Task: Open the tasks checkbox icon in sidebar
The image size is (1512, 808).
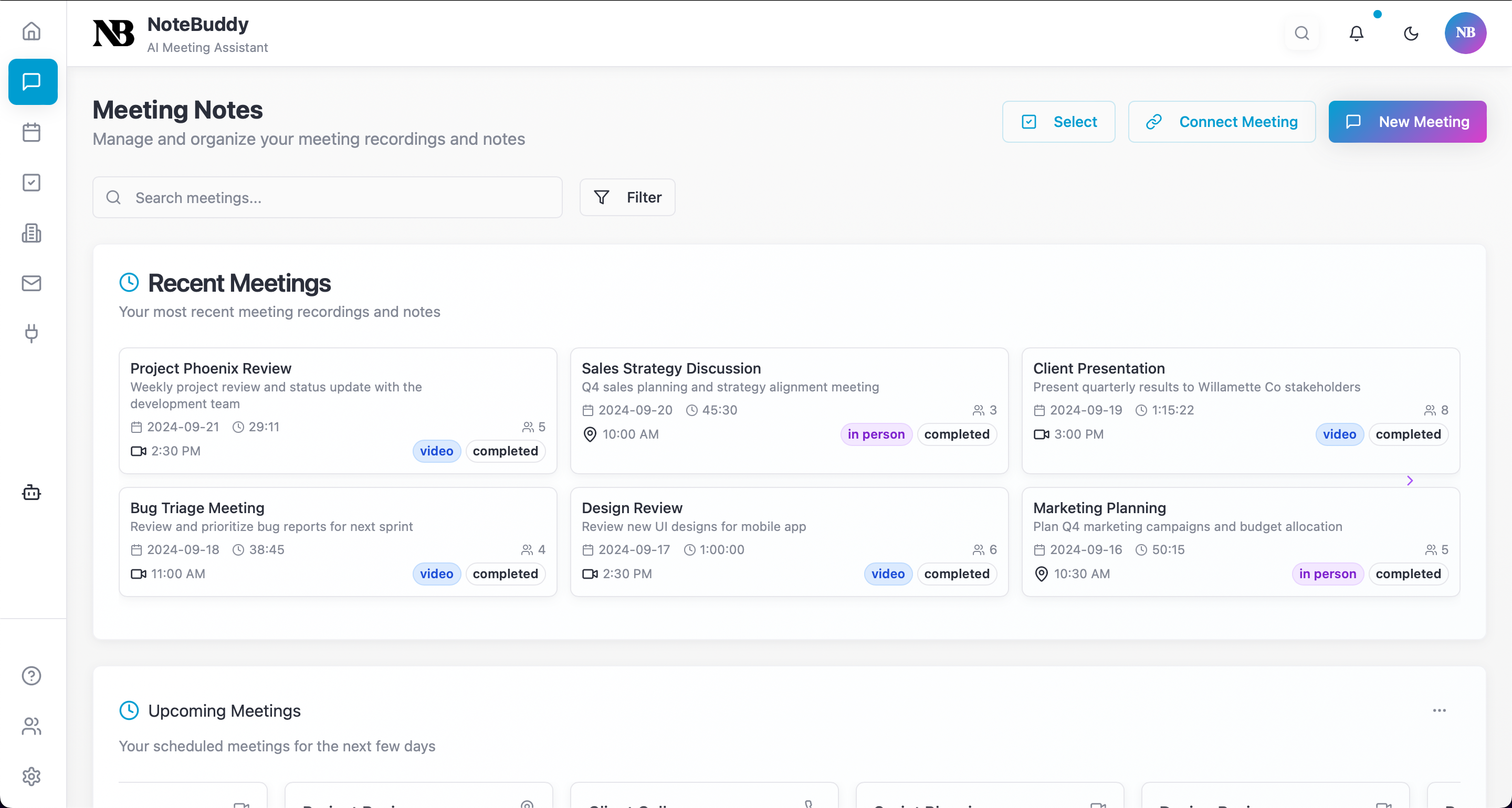Action: pos(31,183)
